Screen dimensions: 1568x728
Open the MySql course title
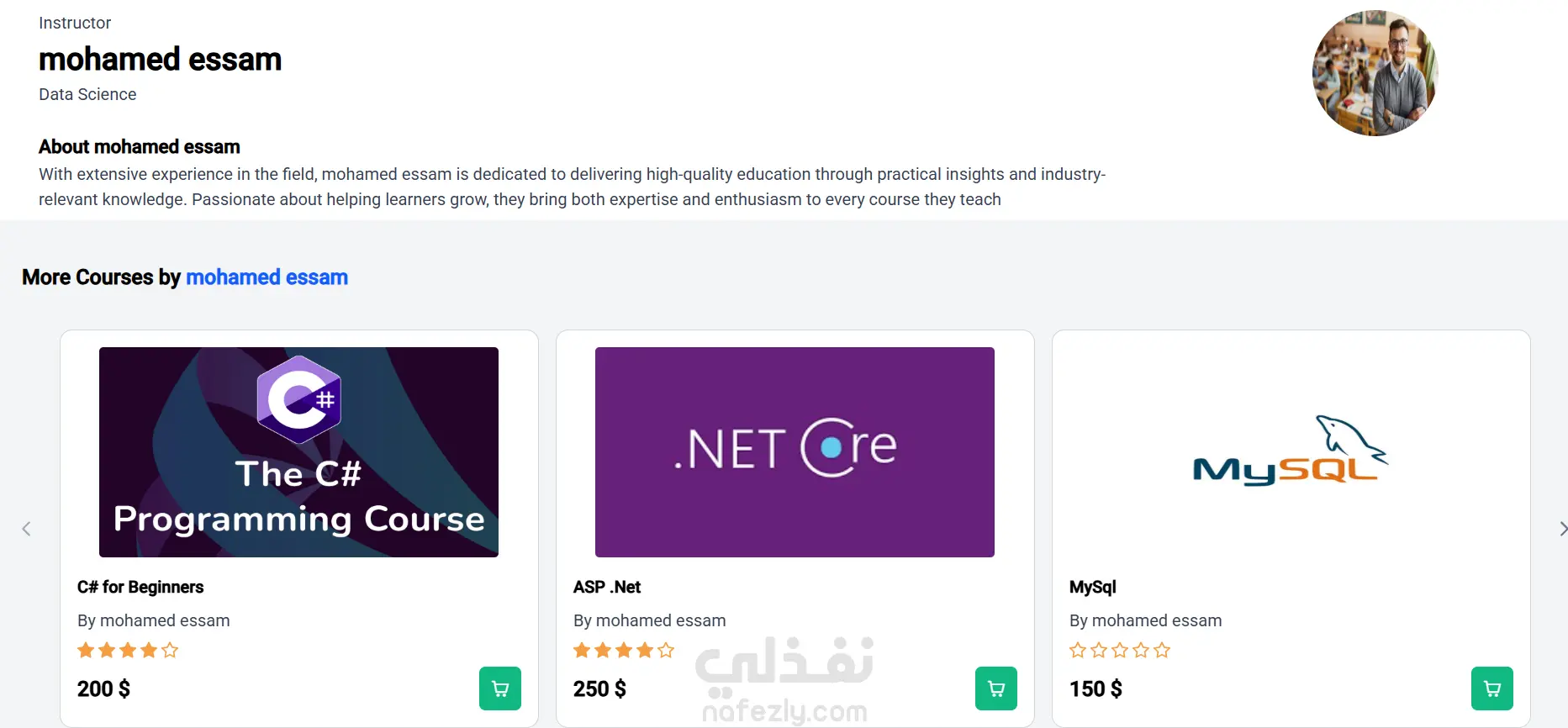click(1093, 587)
